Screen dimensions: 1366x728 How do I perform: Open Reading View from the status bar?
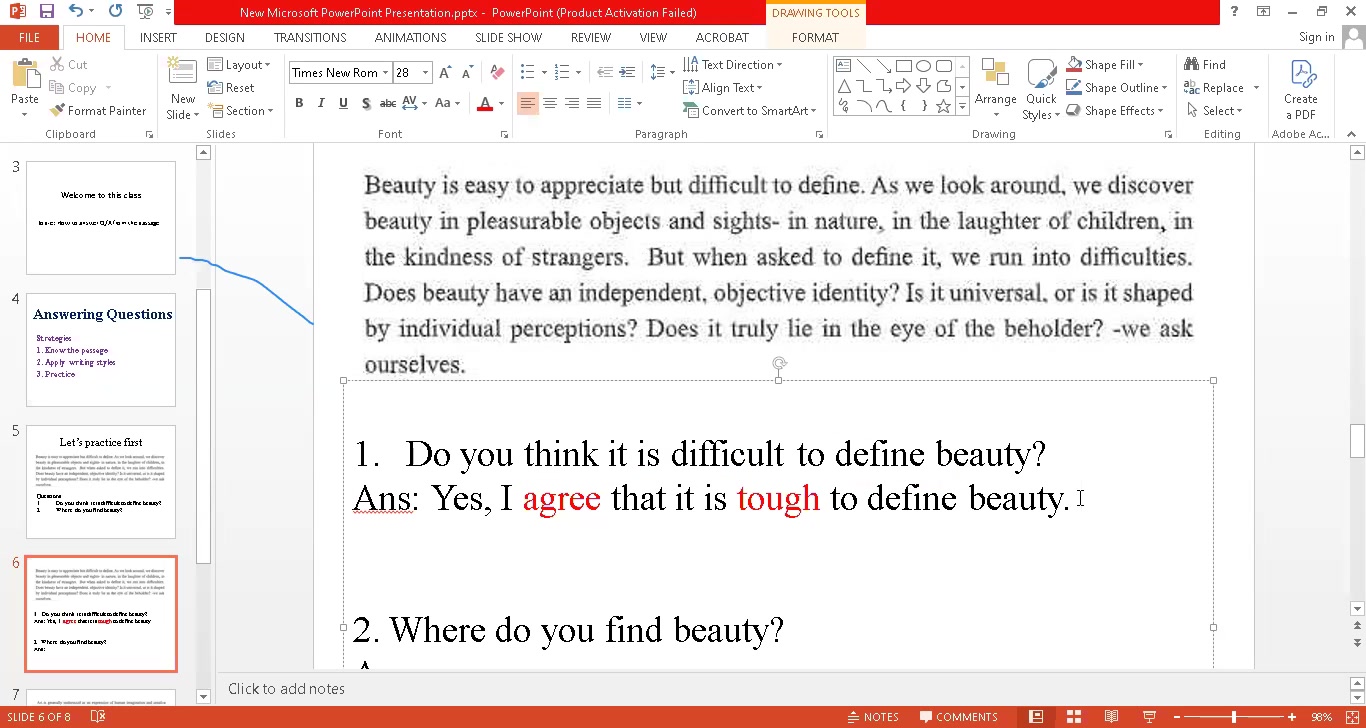[1111, 717]
